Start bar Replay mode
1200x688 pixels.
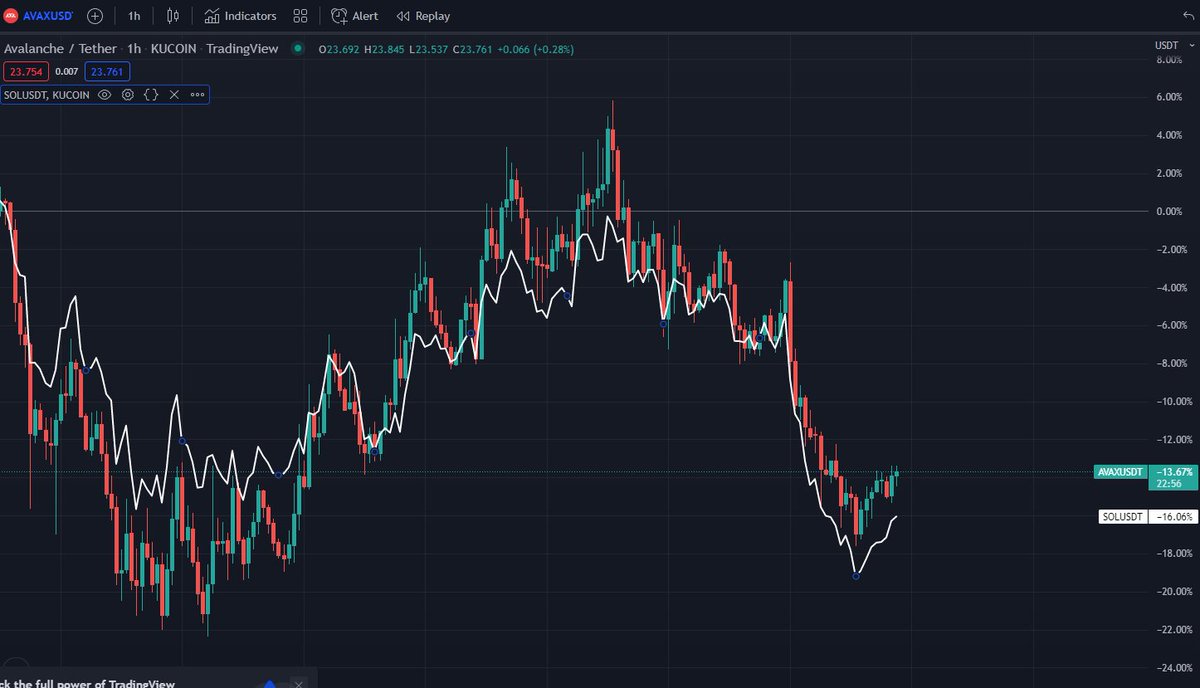(423, 16)
